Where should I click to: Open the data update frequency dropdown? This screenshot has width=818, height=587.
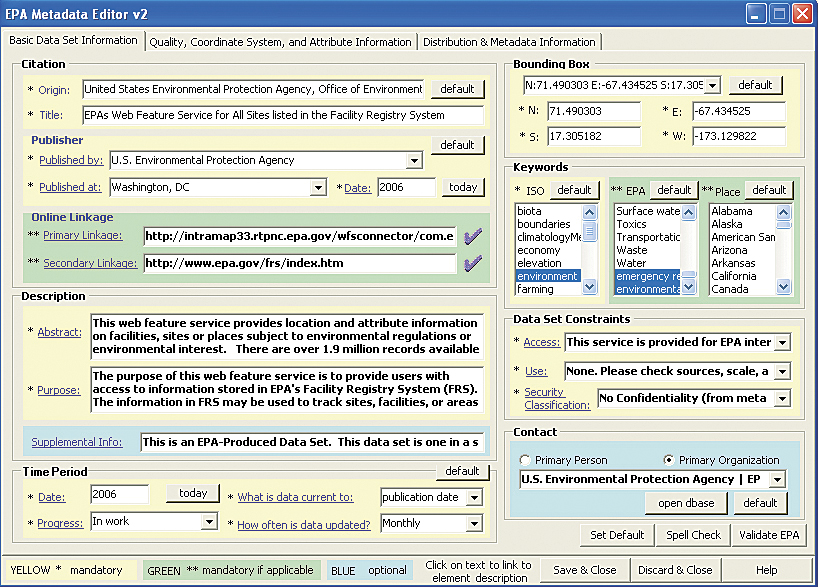tap(474, 523)
